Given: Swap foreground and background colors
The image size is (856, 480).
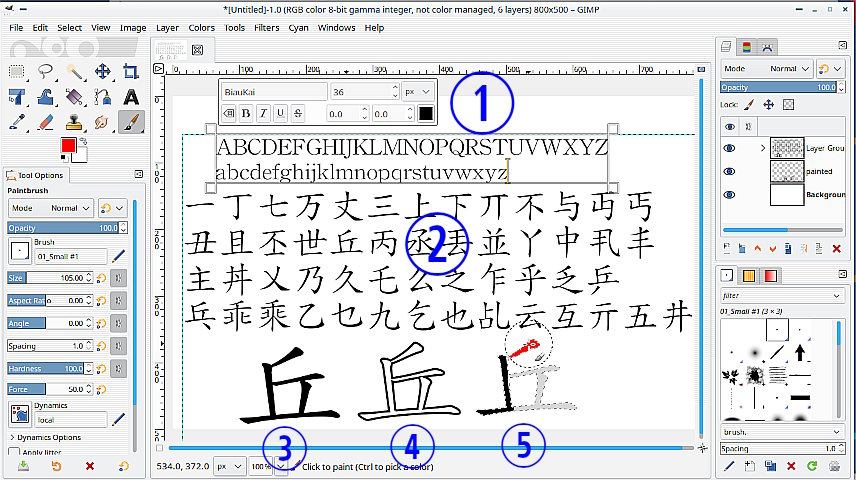Looking at the screenshot, I should 84,141.
